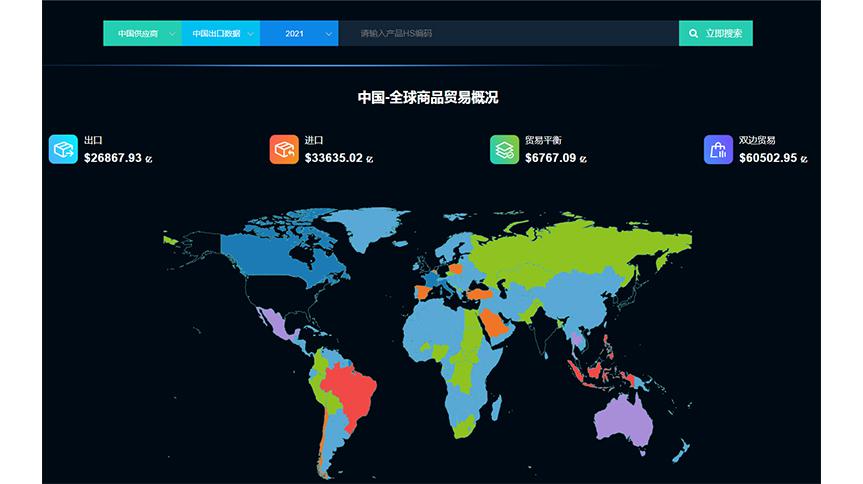Click the export value $26867.93
The height and width of the screenshot is (484, 863).
[113, 158]
